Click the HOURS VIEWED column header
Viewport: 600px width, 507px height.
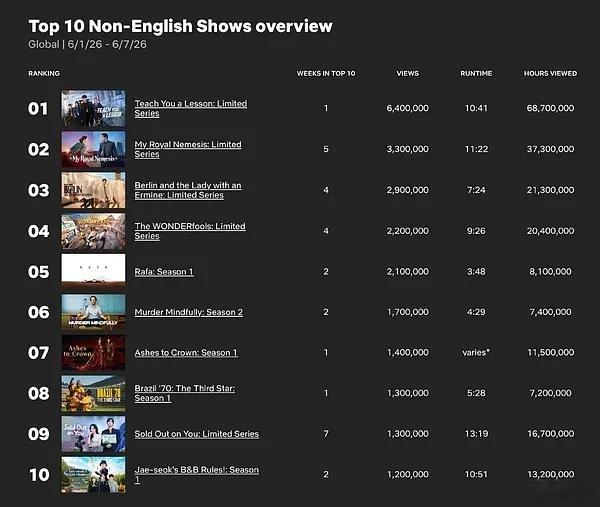(x=550, y=73)
